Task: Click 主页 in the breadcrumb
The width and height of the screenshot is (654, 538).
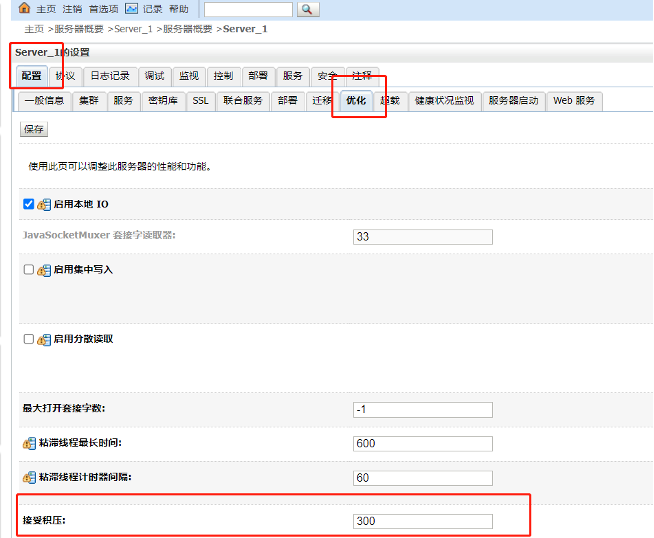Action: coord(34,29)
